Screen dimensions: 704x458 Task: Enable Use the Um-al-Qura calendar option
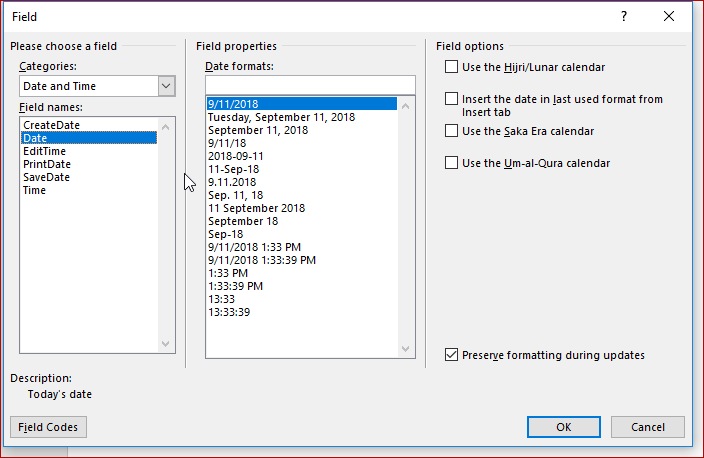[x=451, y=163]
